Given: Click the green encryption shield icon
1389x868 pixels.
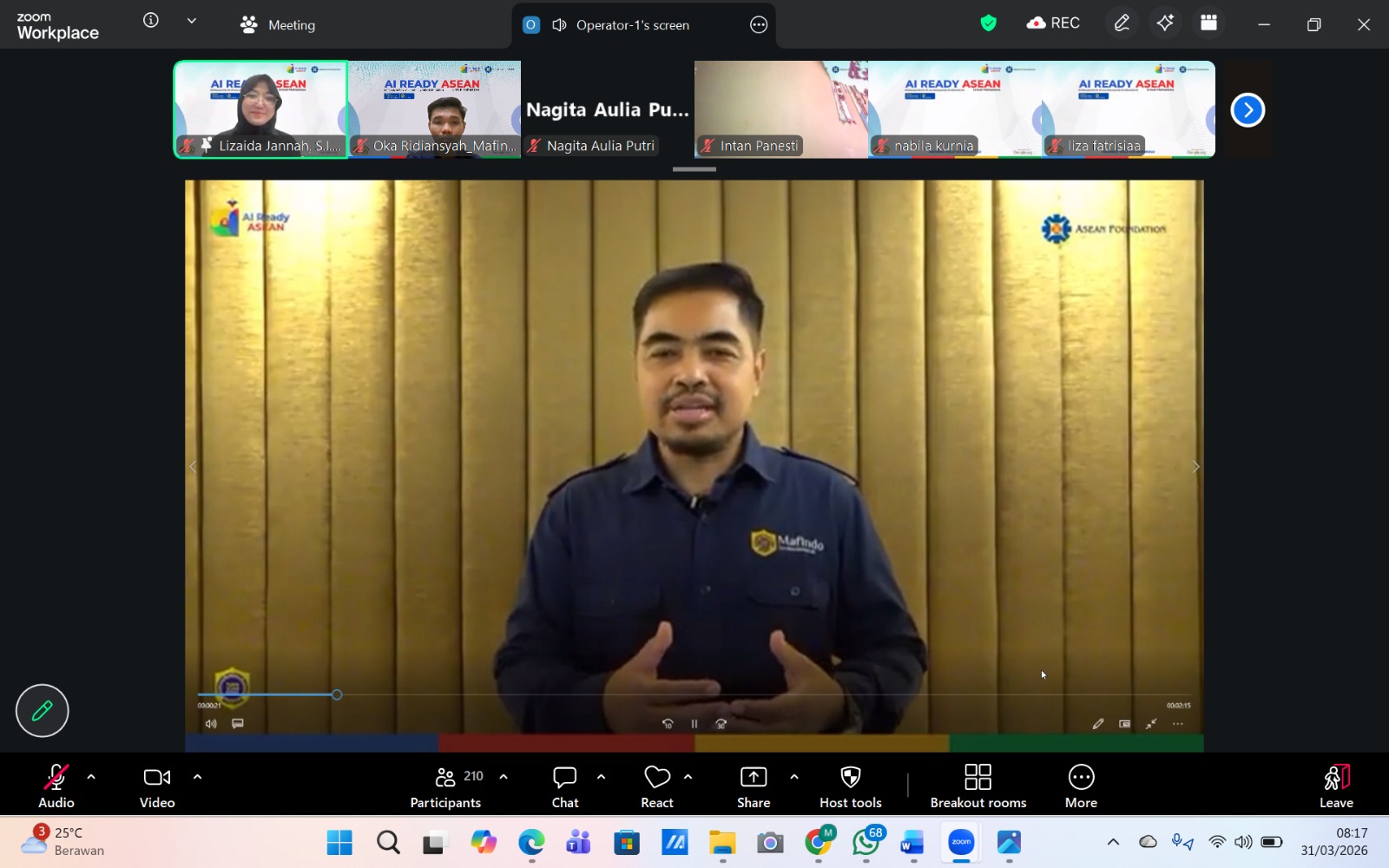Looking at the screenshot, I should click(988, 23).
